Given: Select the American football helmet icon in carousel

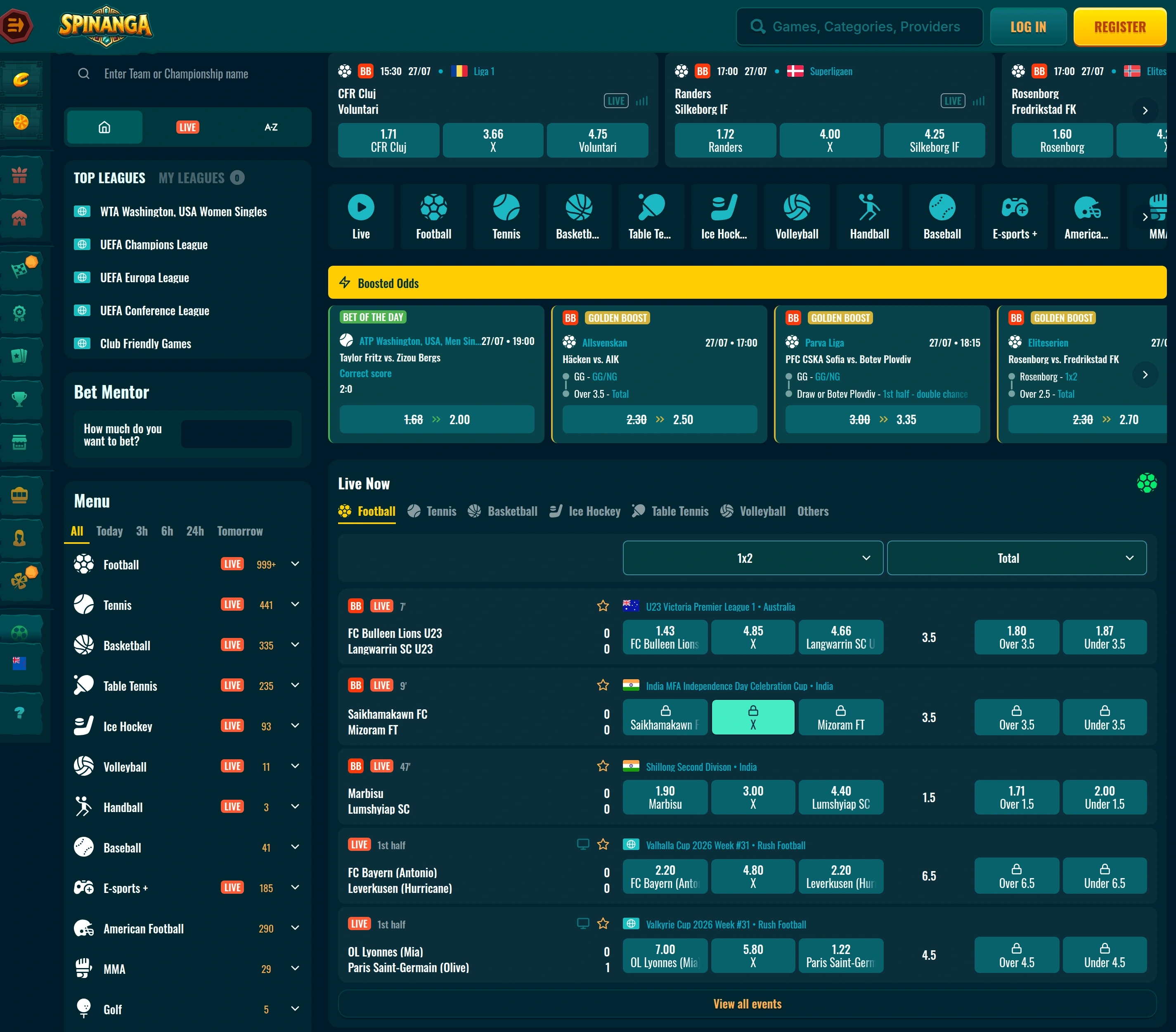Looking at the screenshot, I should (x=1087, y=217).
